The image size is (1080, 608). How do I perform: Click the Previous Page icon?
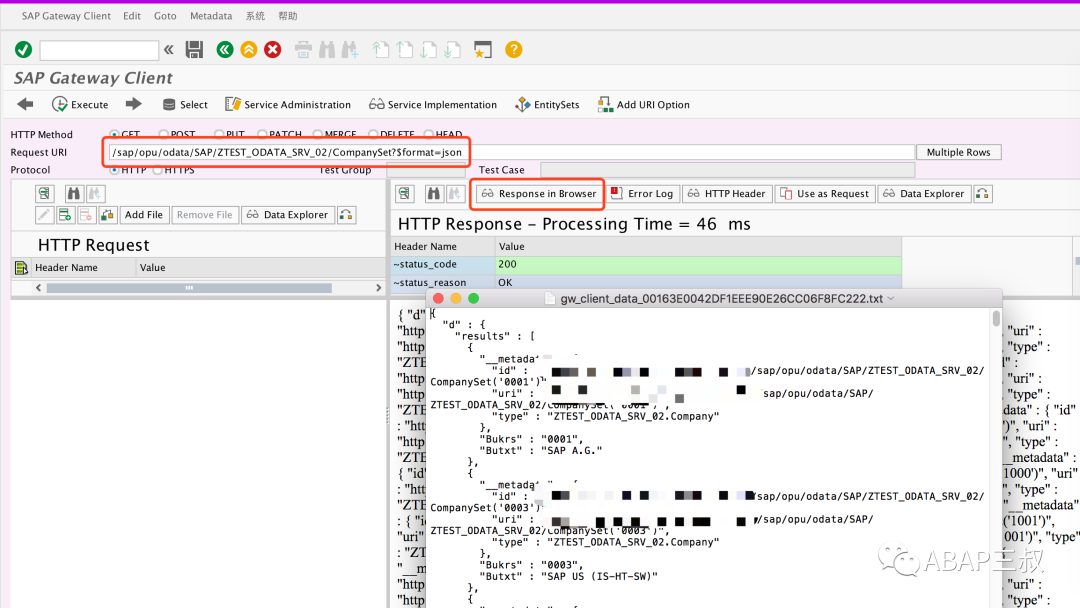(x=405, y=50)
